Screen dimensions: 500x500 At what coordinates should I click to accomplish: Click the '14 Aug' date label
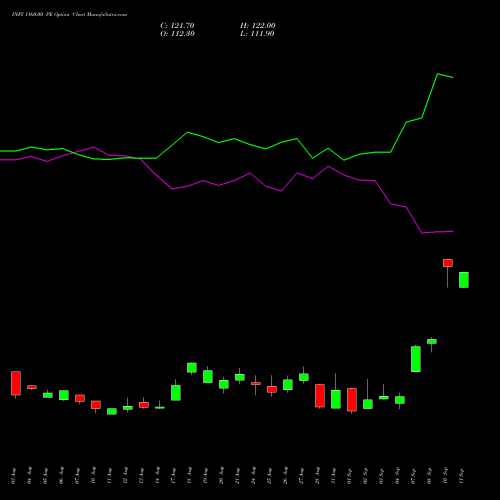158,476
